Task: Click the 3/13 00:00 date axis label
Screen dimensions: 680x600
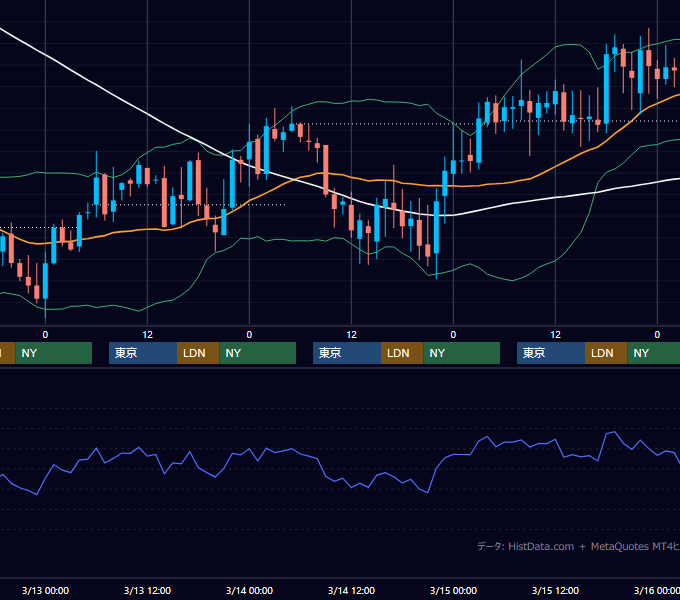Action: (46, 590)
